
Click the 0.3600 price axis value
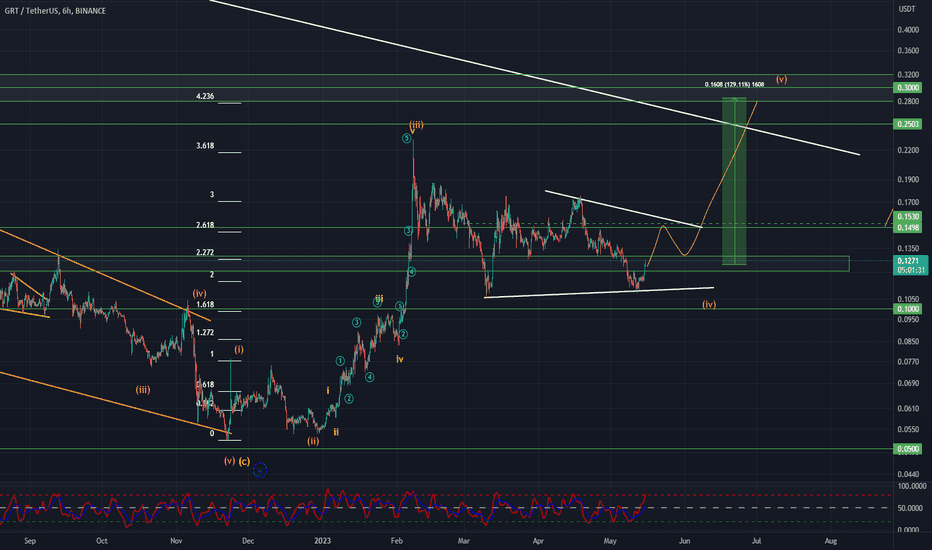coord(908,51)
